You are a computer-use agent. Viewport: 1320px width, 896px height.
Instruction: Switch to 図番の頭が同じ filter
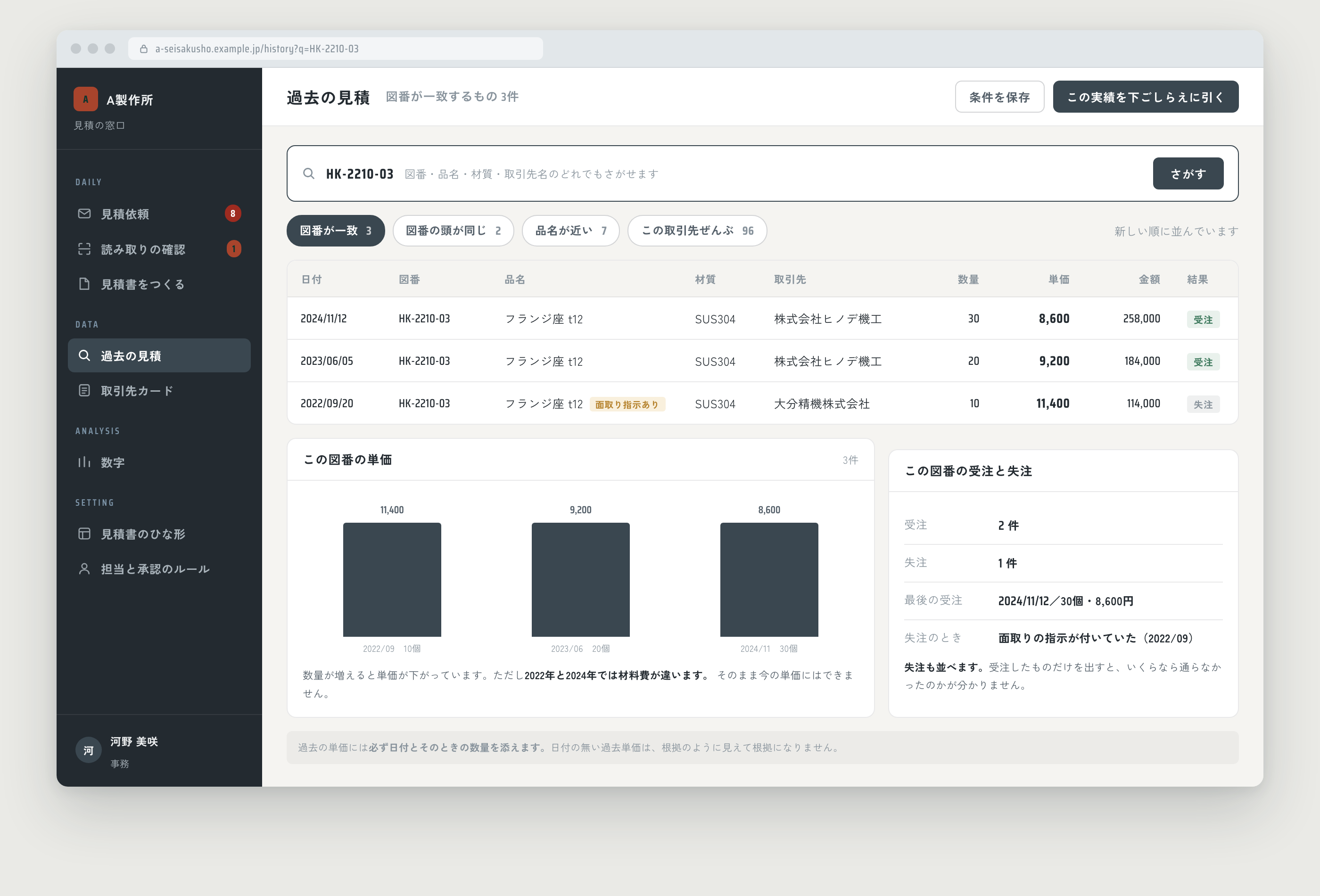pyautogui.click(x=453, y=230)
